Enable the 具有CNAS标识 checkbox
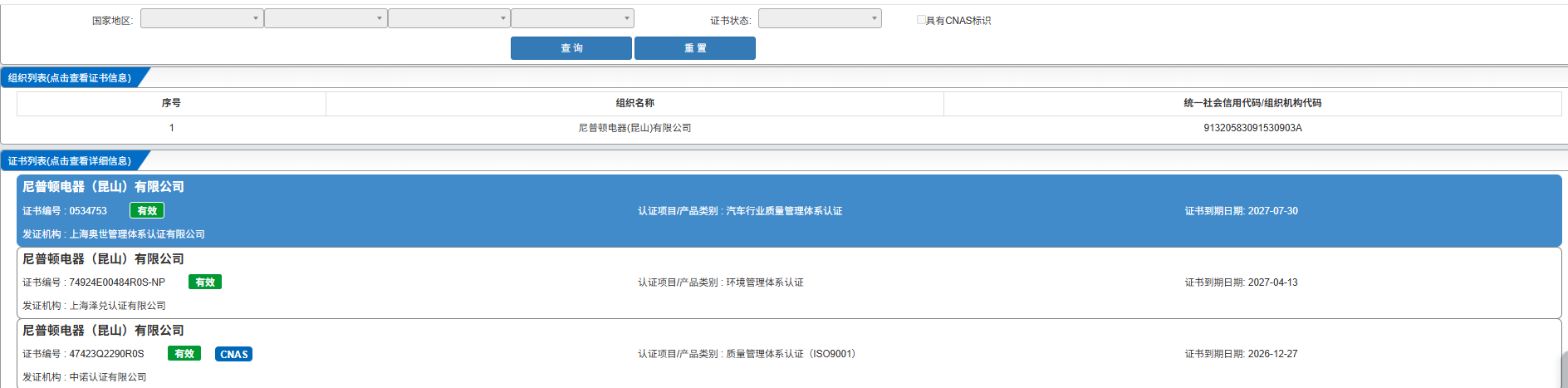 click(x=921, y=19)
